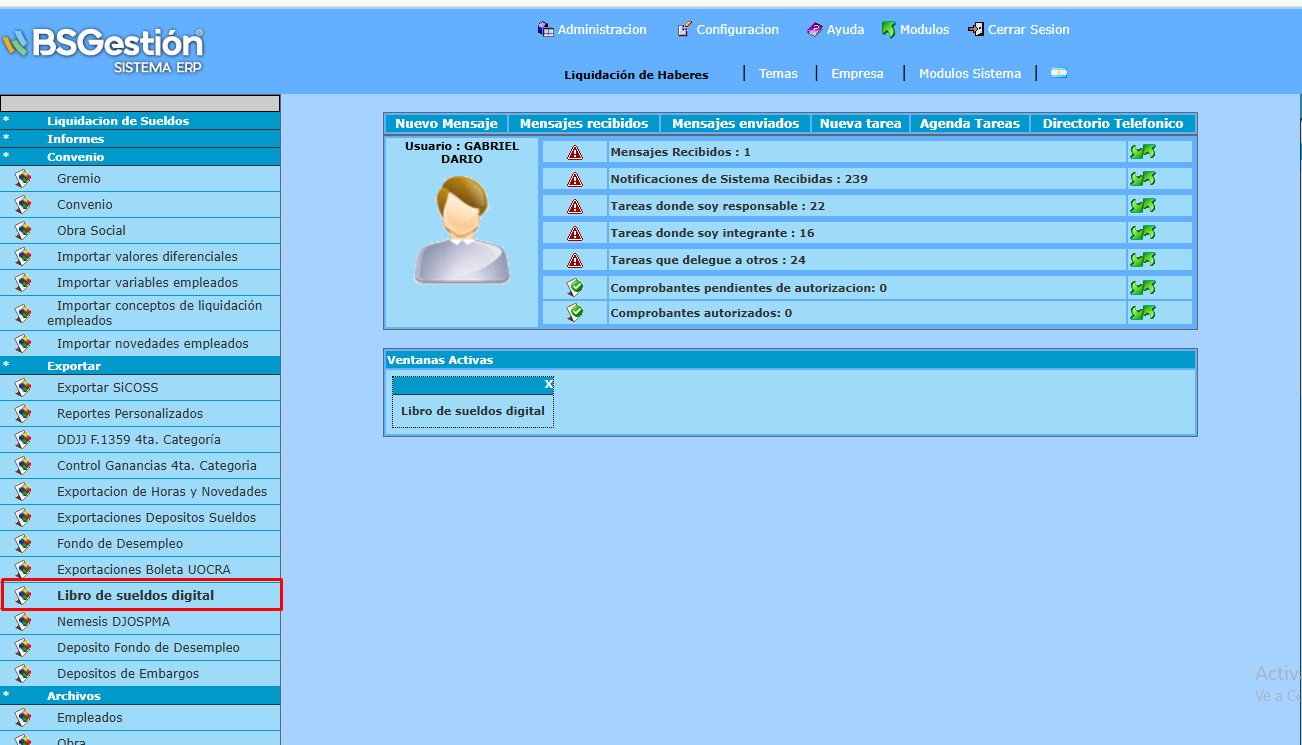Screen dimensions: 1302x745
Task: Click the Configuracion pencil icon
Action: (685, 30)
